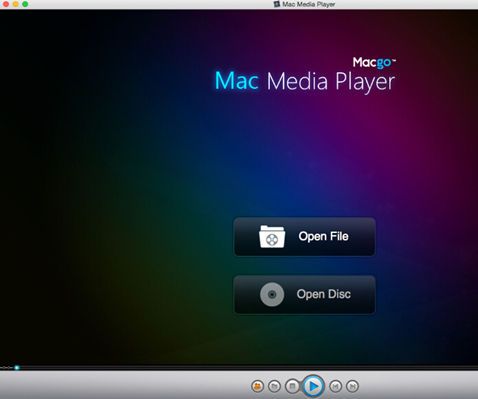
Task: Click the Open File button
Action: point(304,237)
